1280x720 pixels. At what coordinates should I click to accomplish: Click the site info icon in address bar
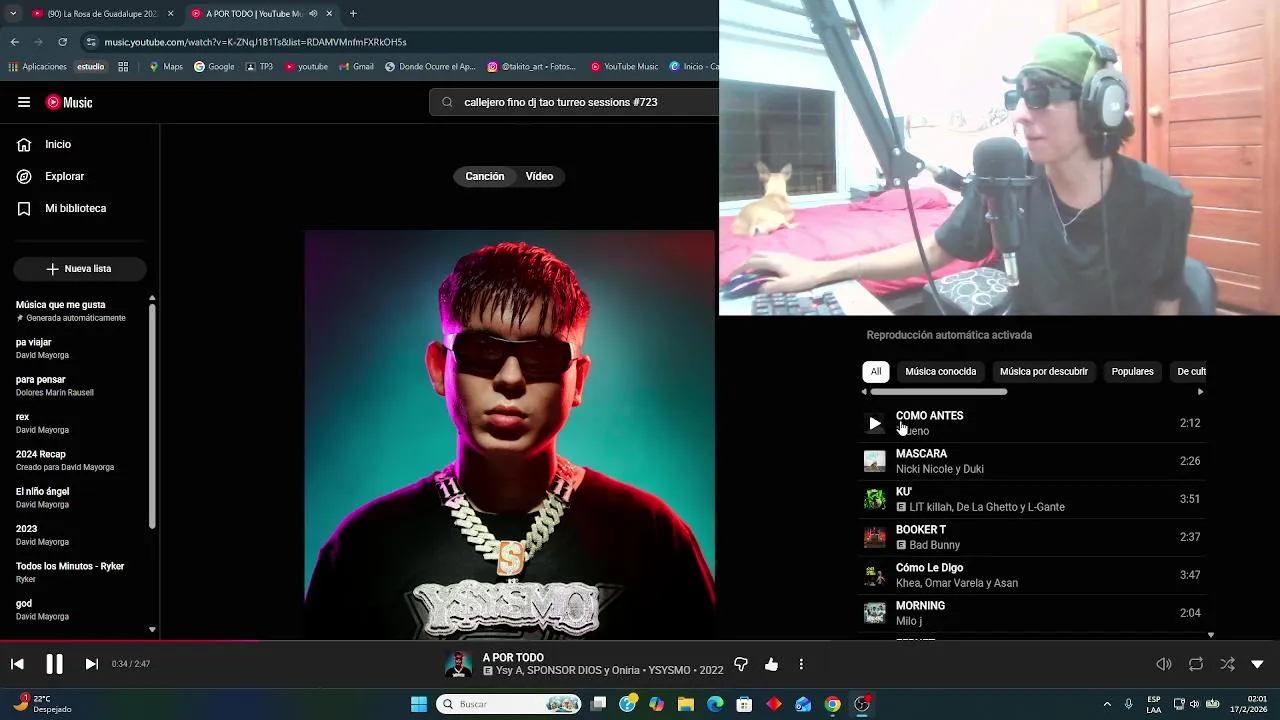click(91, 42)
